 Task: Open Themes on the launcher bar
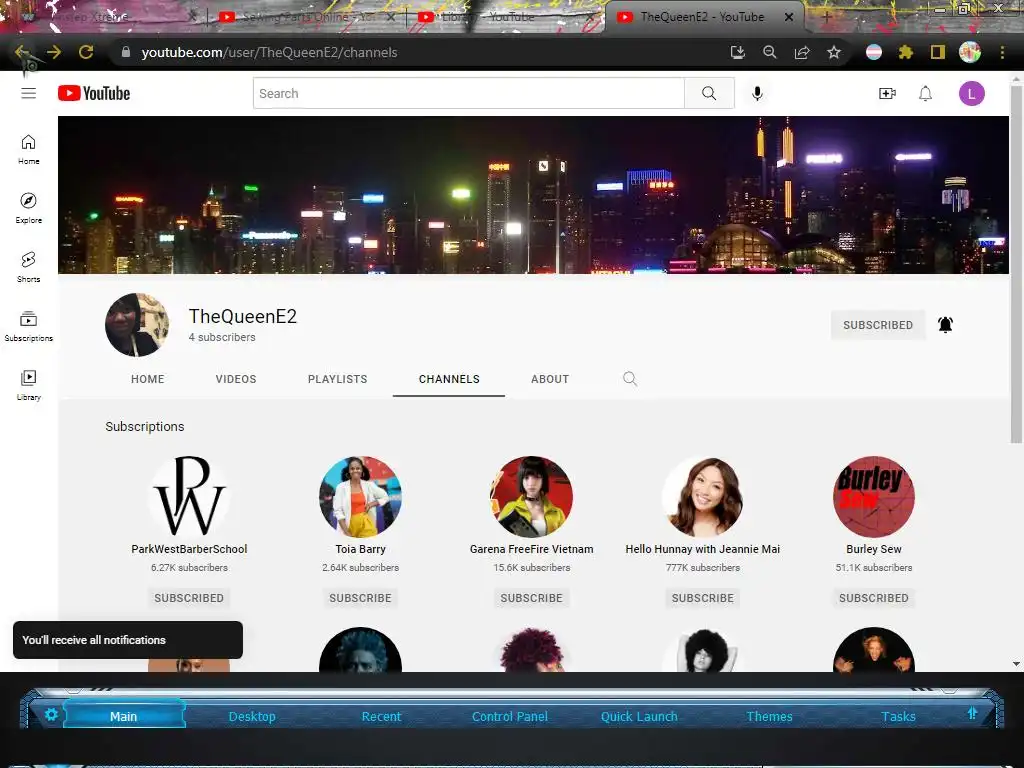[769, 716]
